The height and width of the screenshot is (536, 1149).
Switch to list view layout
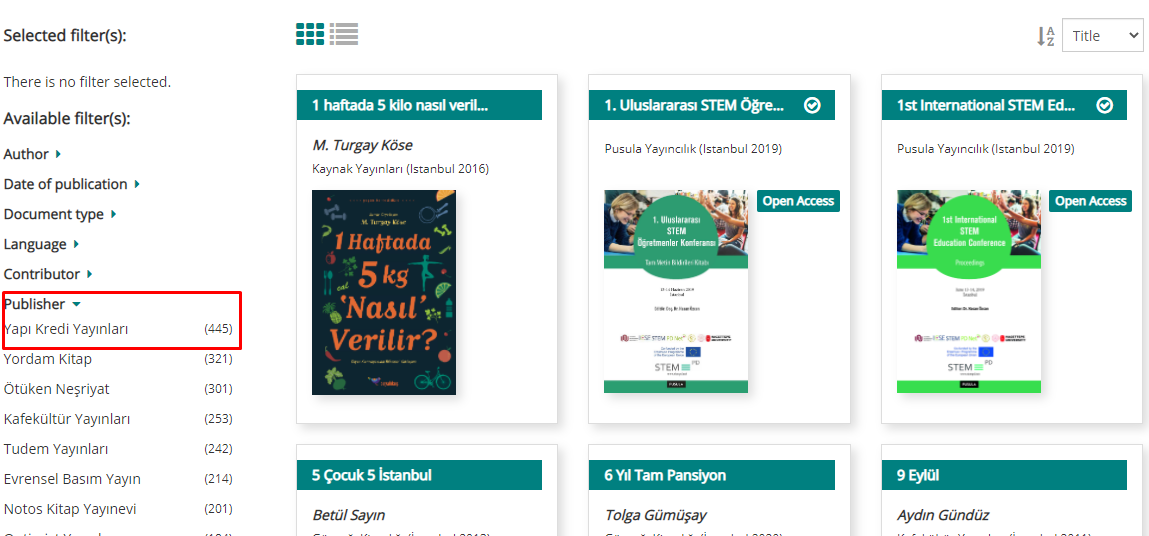[344, 34]
